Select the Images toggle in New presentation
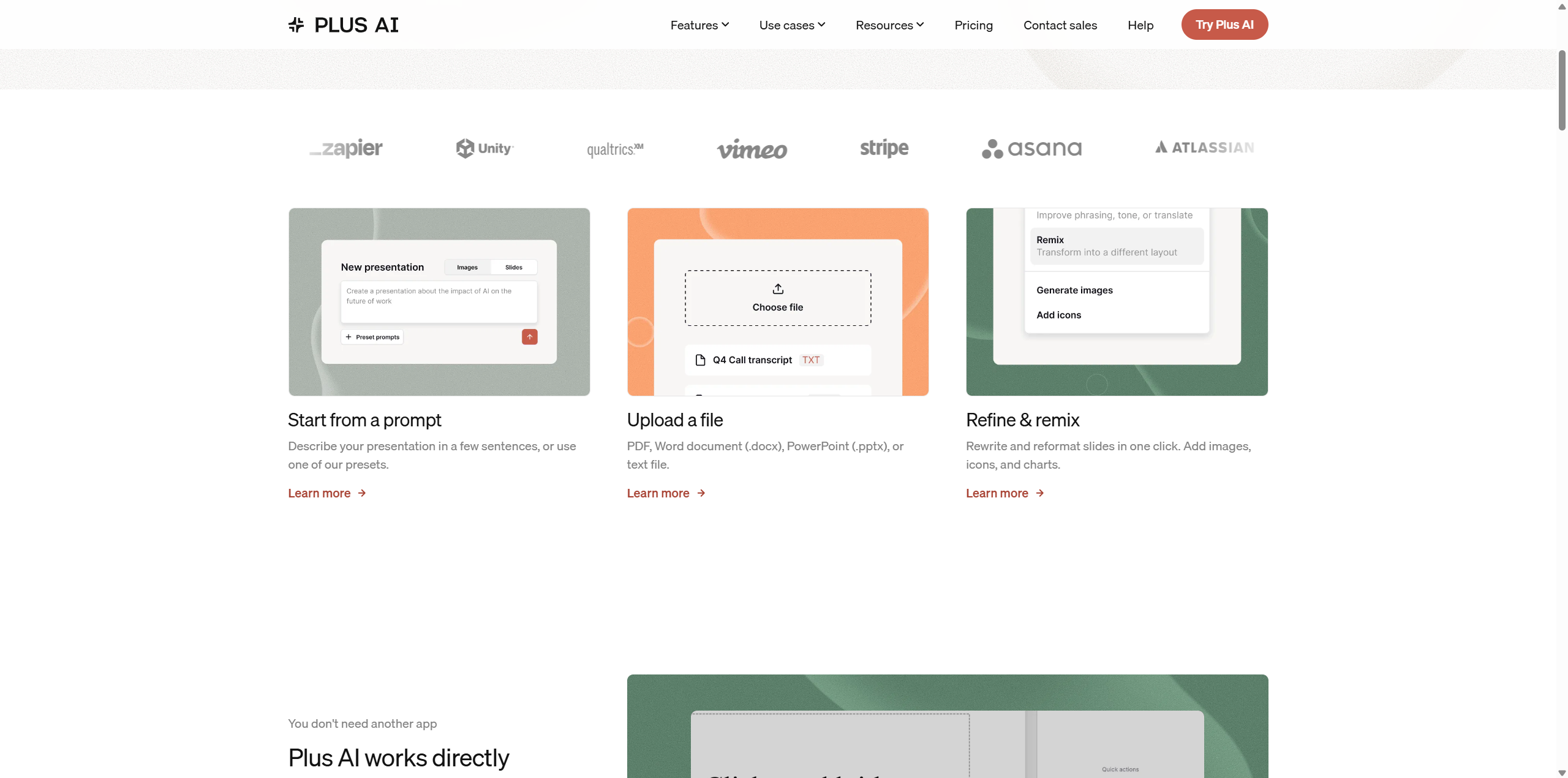1568x778 pixels. coord(467,267)
